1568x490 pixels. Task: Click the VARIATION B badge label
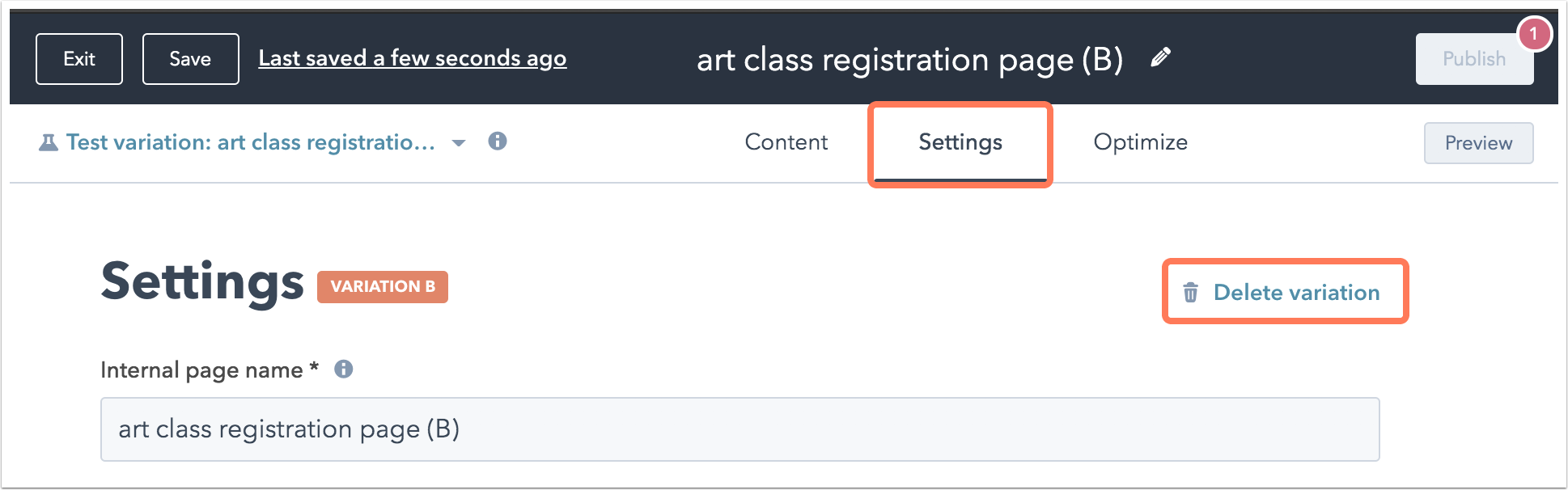click(x=383, y=287)
